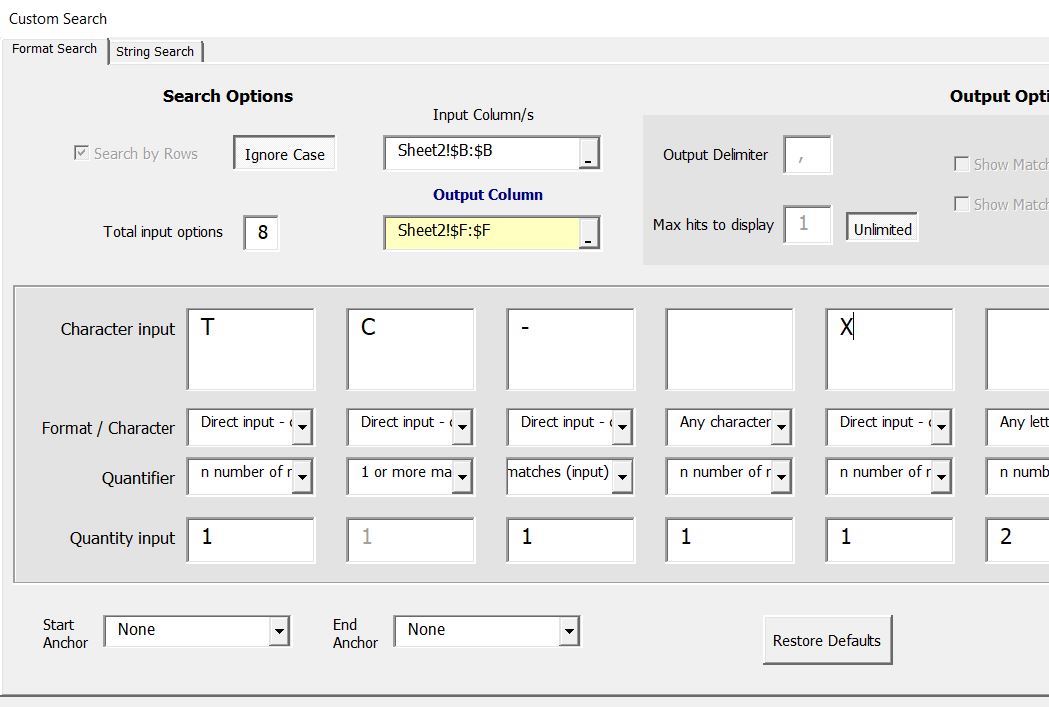1049x707 pixels.
Task: Open the End Anchor dropdown
Action: tap(570, 630)
